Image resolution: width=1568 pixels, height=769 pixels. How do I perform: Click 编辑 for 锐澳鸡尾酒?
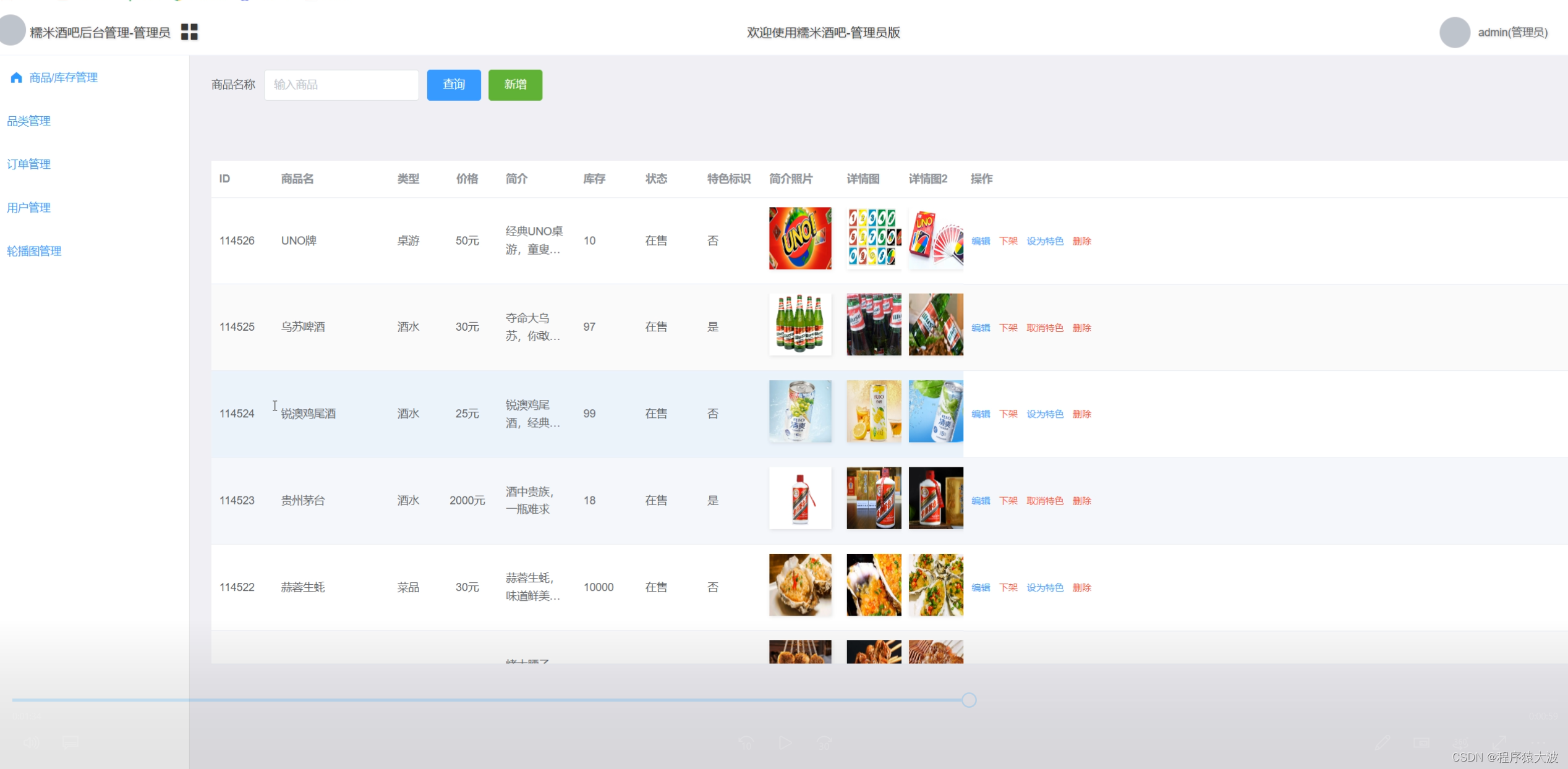pyautogui.click(x=981, y=414)
